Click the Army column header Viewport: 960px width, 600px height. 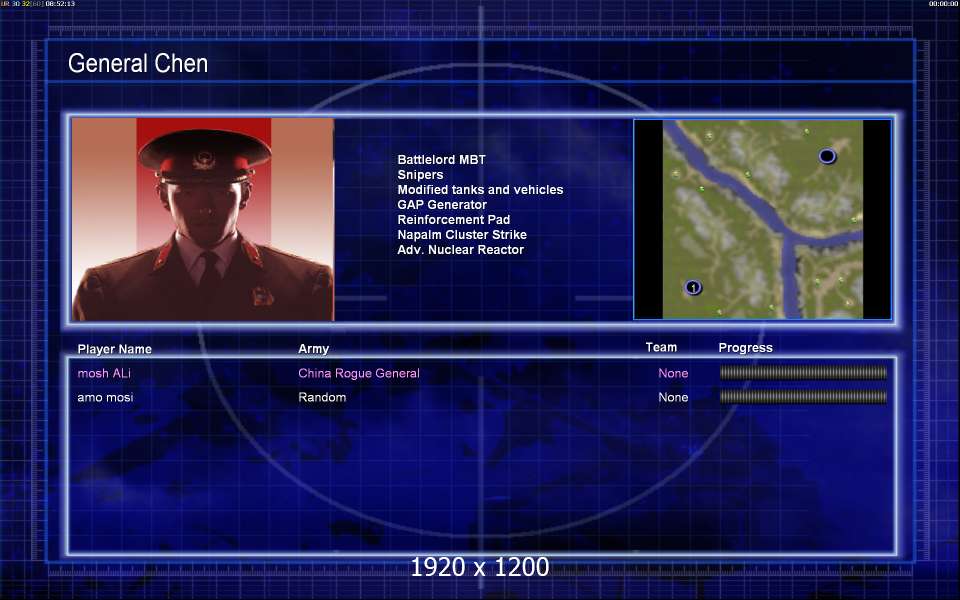tap(313, 348)
